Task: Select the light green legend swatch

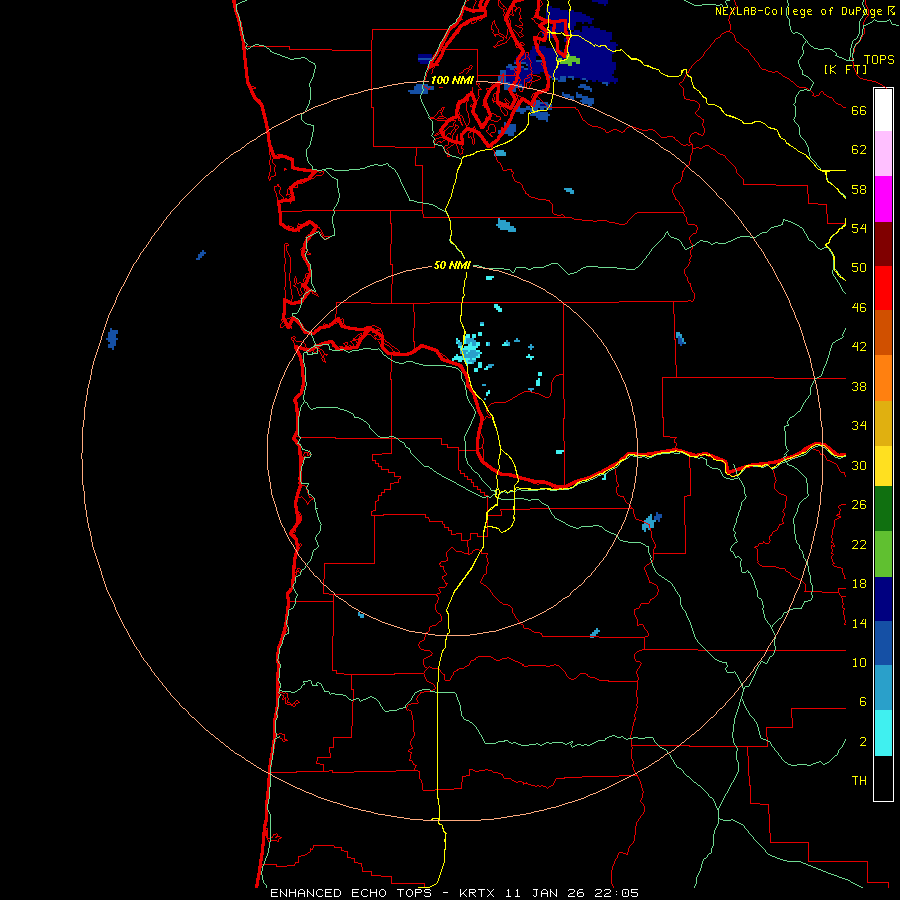Action: [x=883, y=554]
